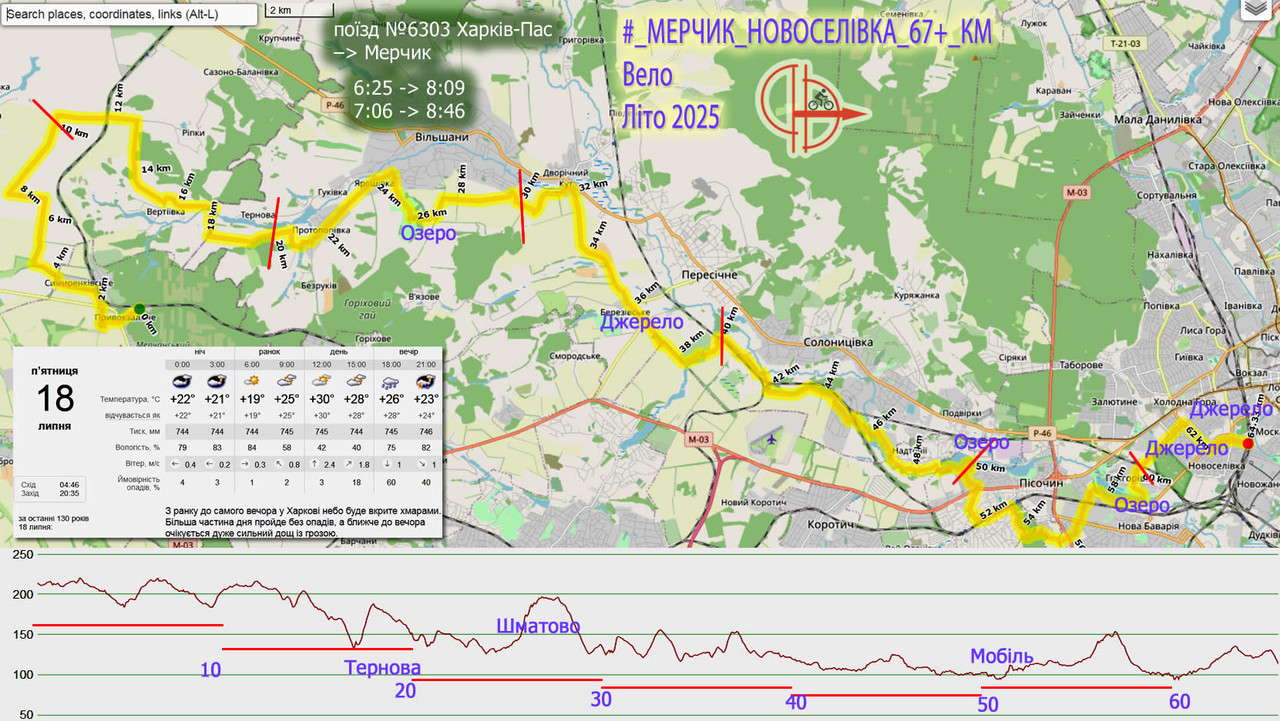Click the train 7:06 -> 8:46 timetable line

410,111
